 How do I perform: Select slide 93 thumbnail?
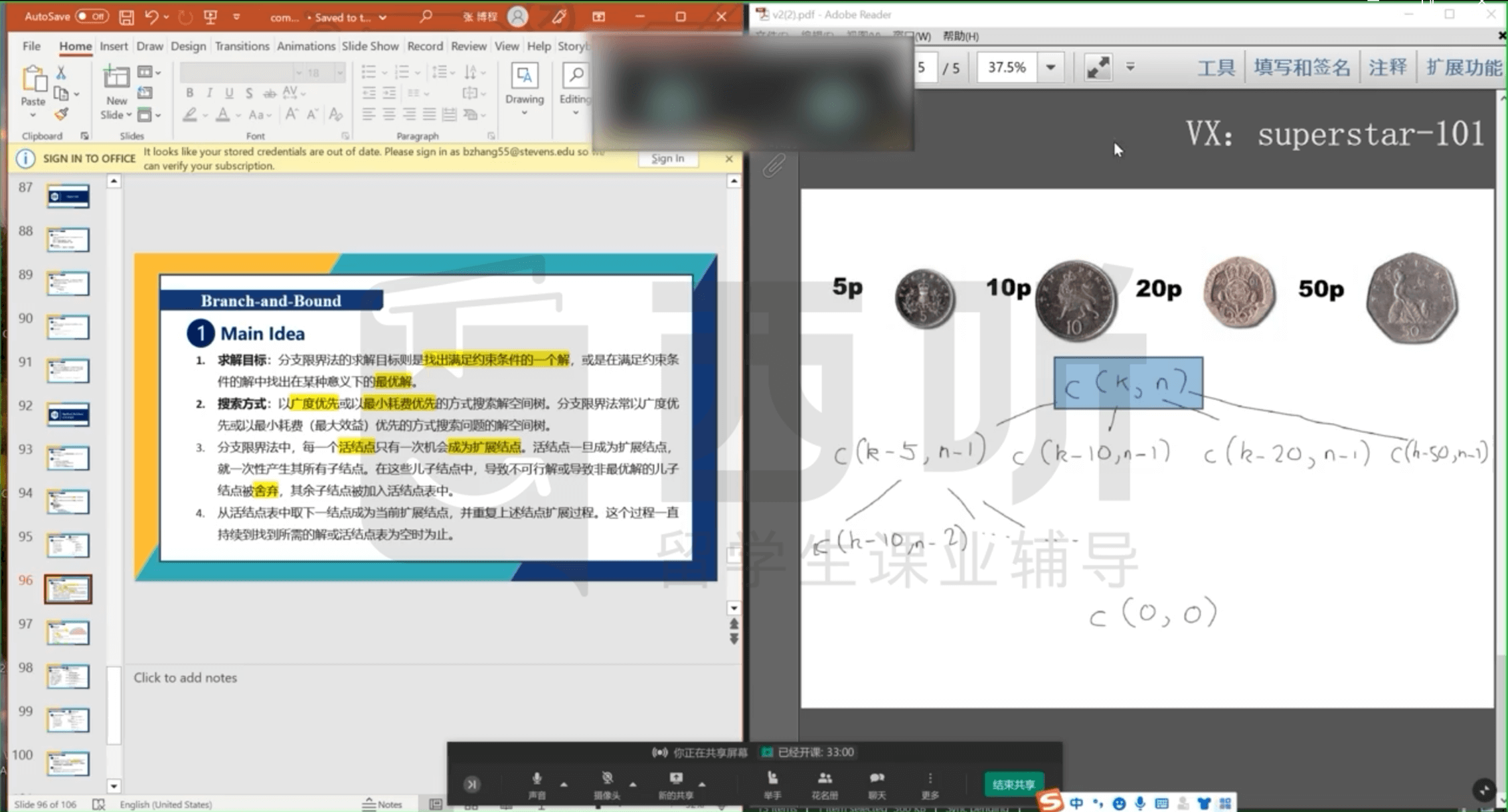68,457
